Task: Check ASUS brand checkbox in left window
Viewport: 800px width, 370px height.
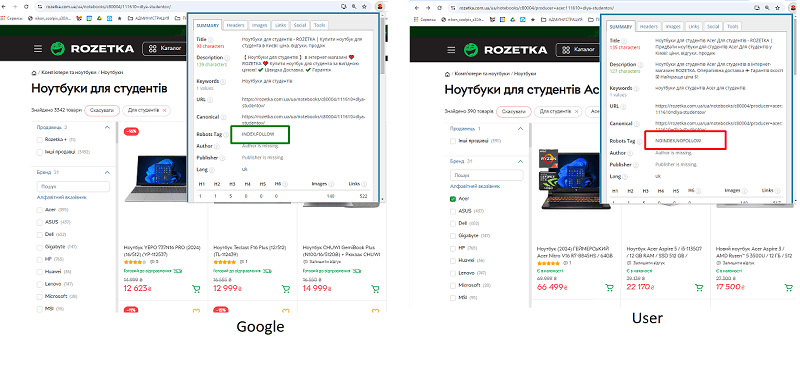Action: coord(40,222)
